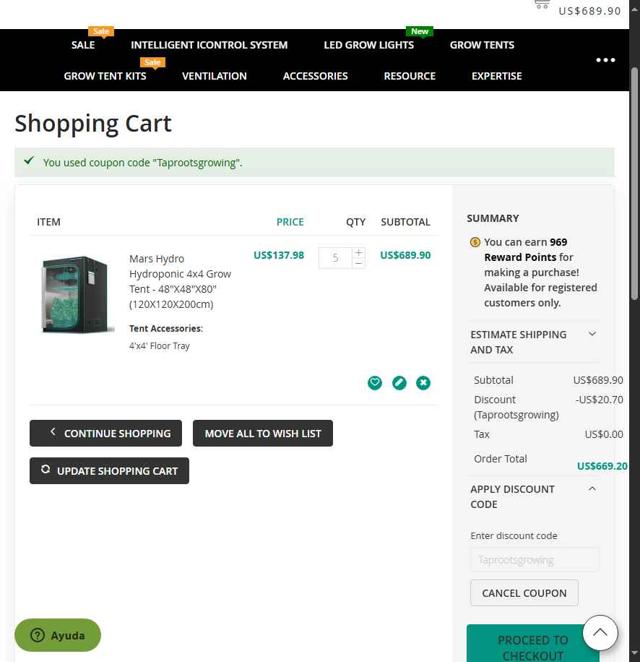Increase quantity with the plus button
The width and height of the screenshot is (640, 662).
(x=358, y=252)
